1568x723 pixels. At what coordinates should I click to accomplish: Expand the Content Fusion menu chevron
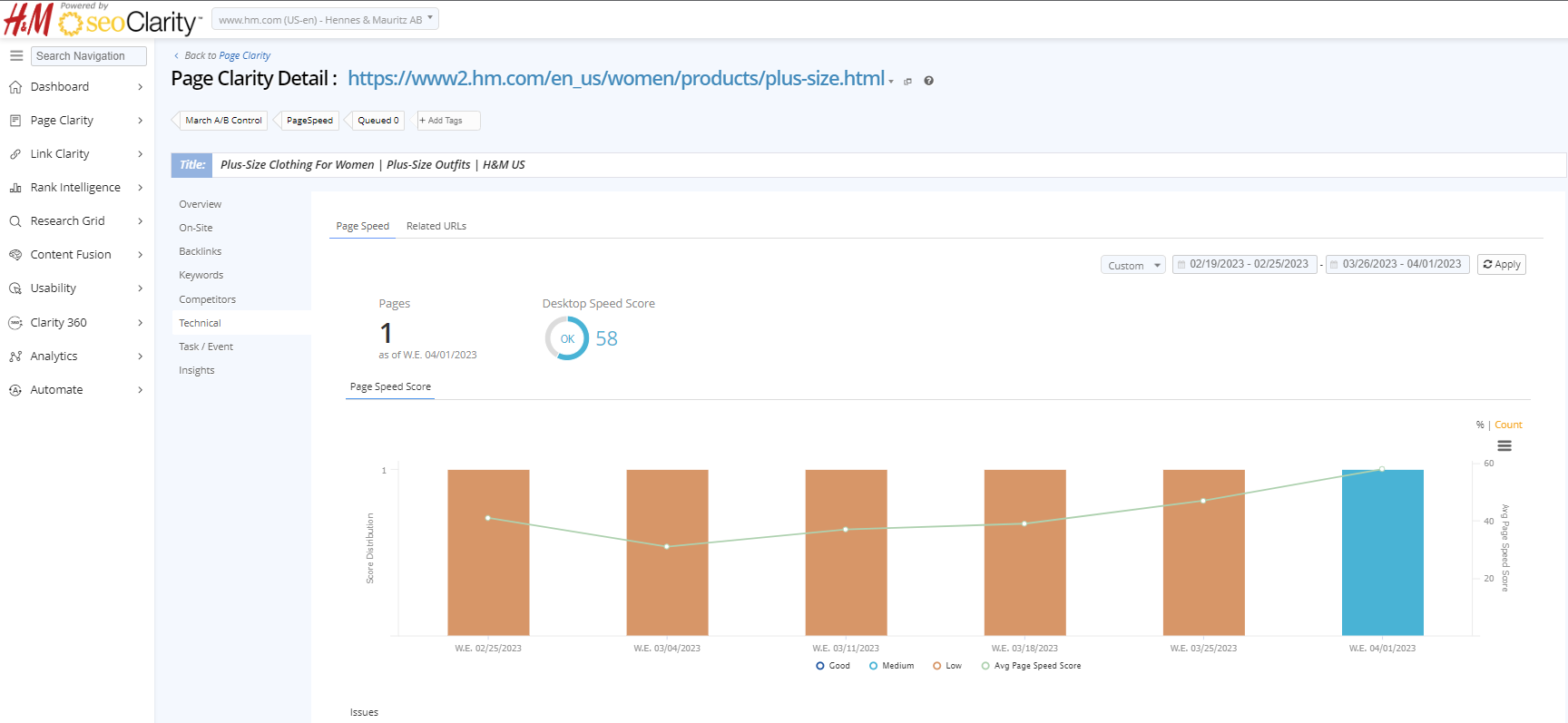pyautogui.click(x=140, y=255)
